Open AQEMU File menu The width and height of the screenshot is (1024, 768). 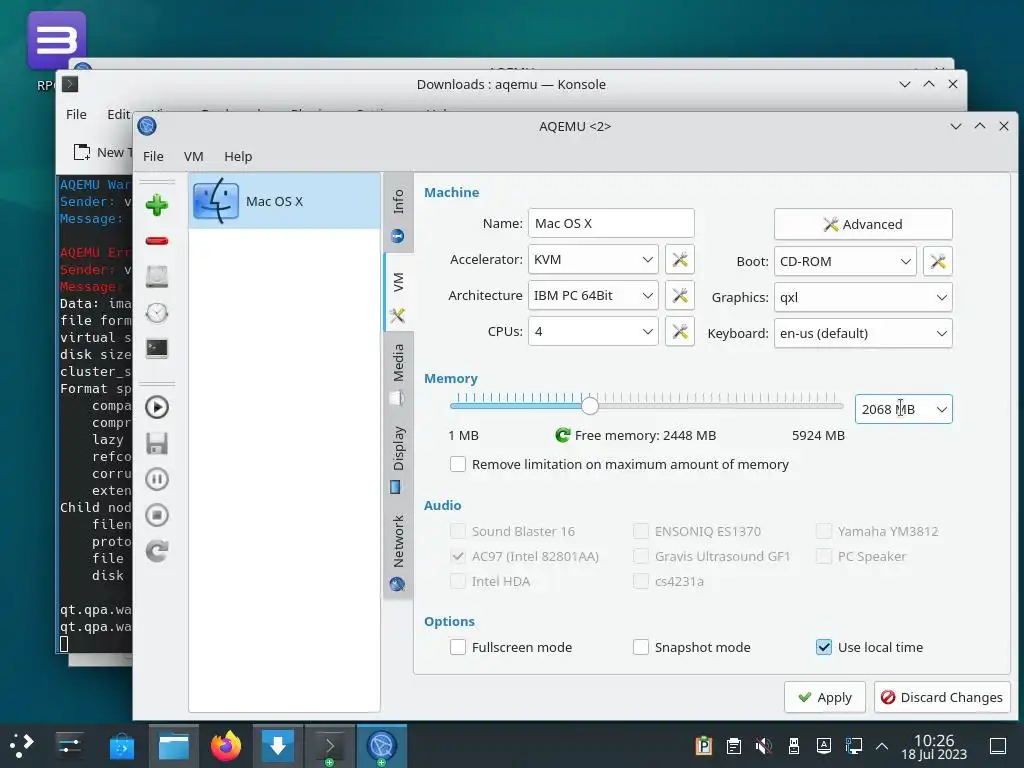(153, 156)
